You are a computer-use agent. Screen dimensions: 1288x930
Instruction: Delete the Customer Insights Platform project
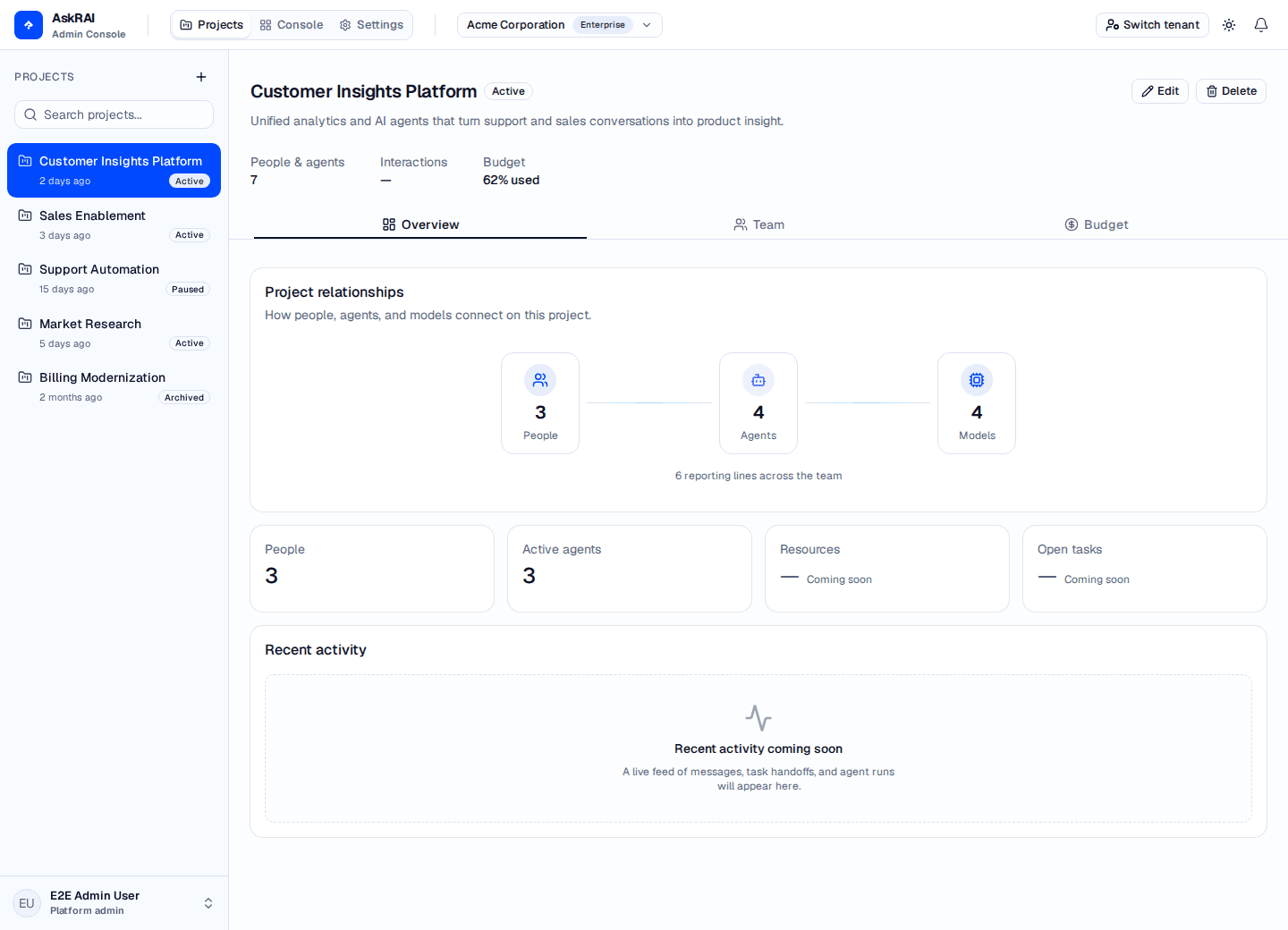coord(1231,91)
